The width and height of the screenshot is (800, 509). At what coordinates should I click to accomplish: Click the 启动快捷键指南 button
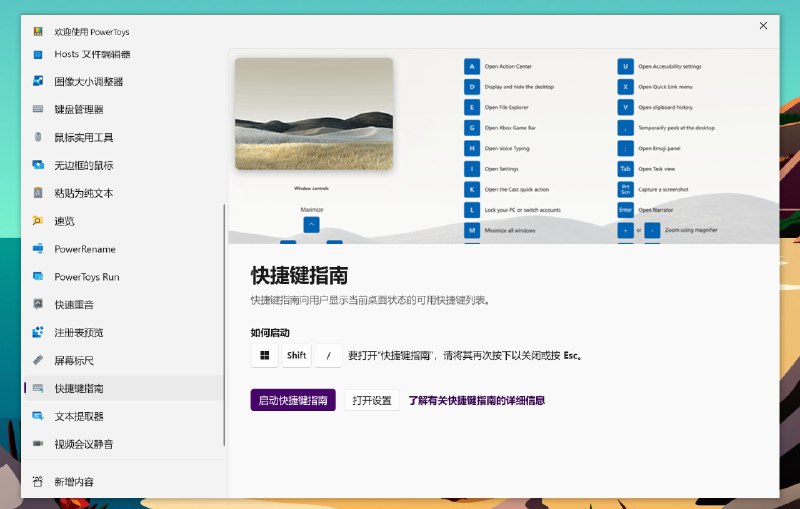pos(293,400)
